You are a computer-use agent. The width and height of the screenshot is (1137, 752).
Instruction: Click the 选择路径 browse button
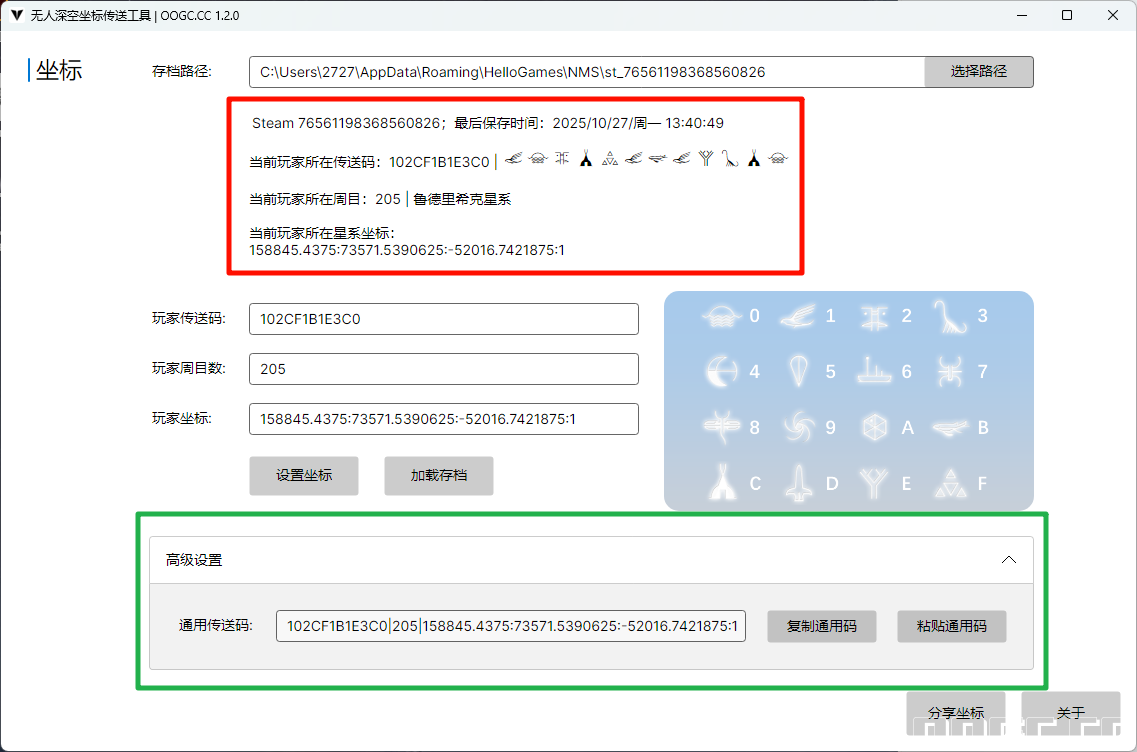point(978,72)
